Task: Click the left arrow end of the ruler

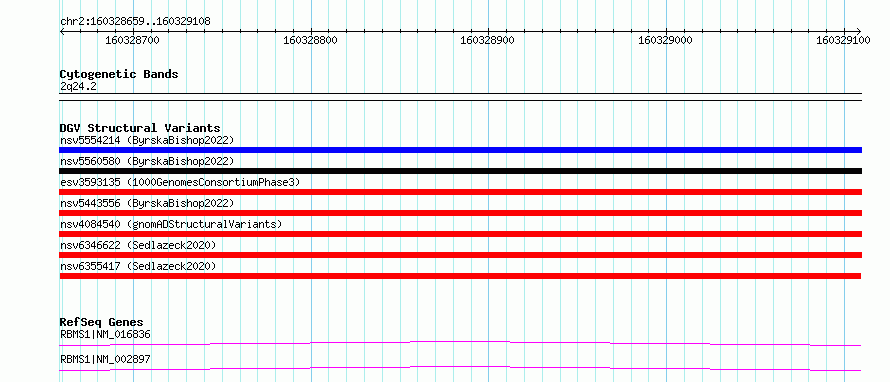Action: 62,31
